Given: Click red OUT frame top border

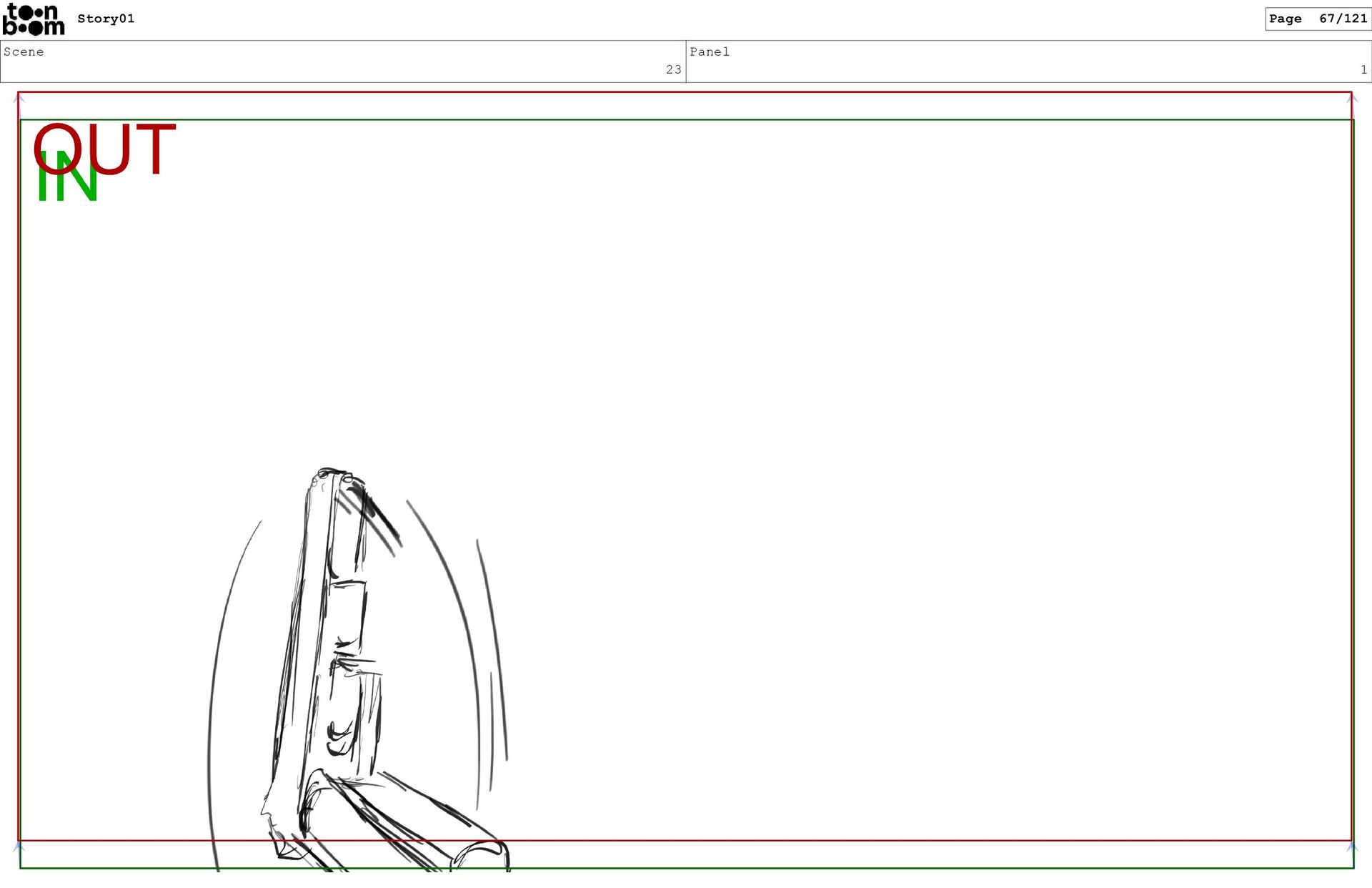Looking at the screenshot, I should point(686,92).
